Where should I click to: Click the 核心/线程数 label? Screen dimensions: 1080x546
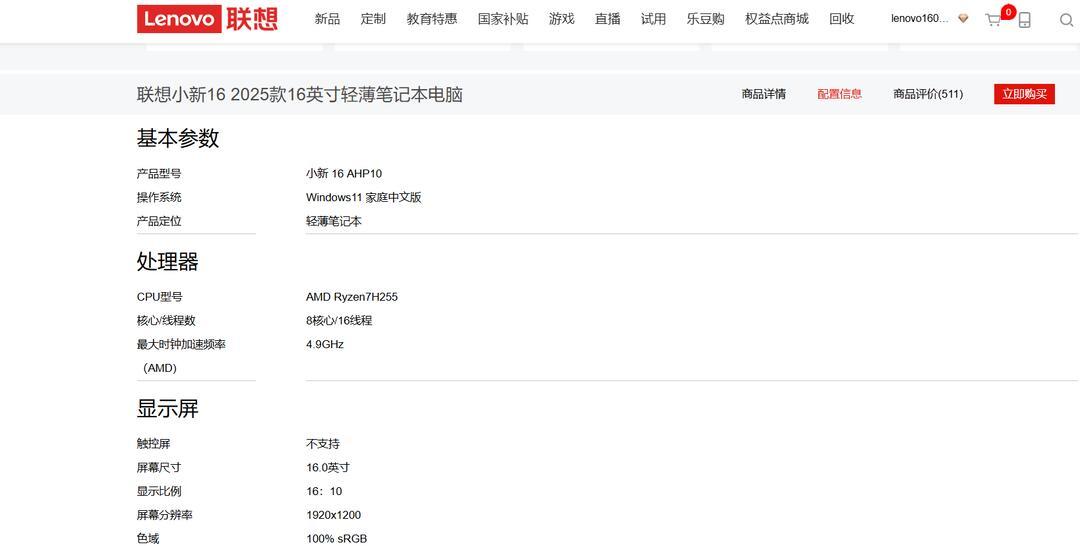point(166,321)
